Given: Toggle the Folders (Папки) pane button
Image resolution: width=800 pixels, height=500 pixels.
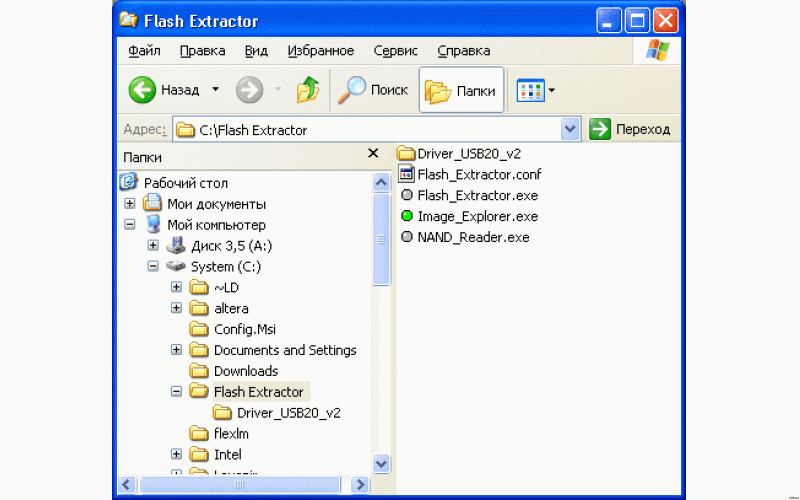Looking at the screenshot, I should pos(461,90).
